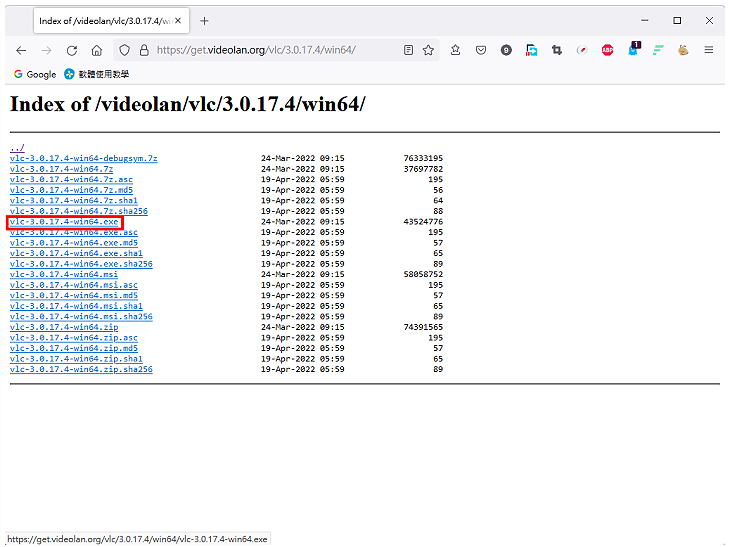Click the forward navigation arrow
The height and width of the screenshot is (547, 731).
point(46,50)
